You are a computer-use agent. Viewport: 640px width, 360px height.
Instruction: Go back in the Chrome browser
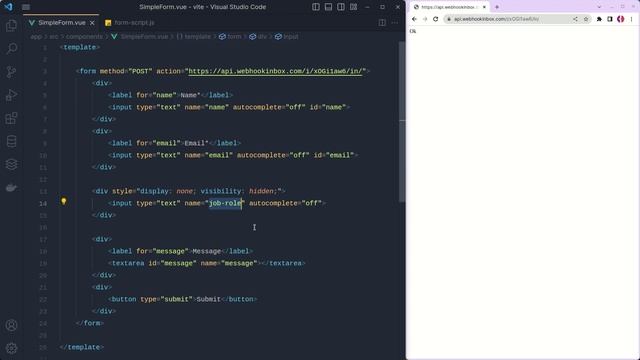point(414,19)
